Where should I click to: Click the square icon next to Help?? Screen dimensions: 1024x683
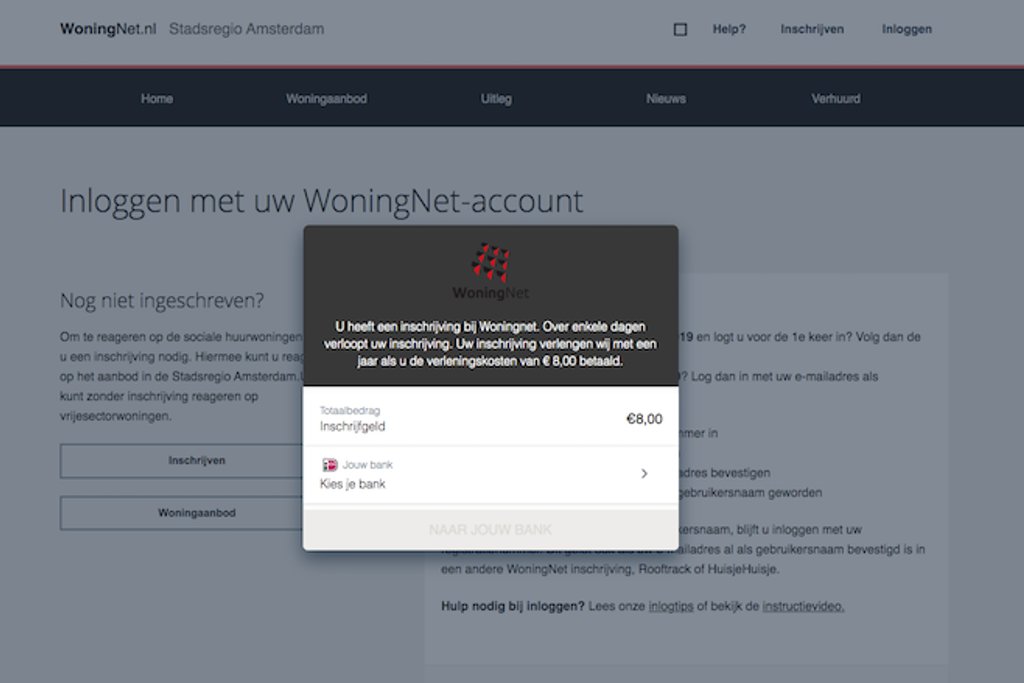[680, 29]
